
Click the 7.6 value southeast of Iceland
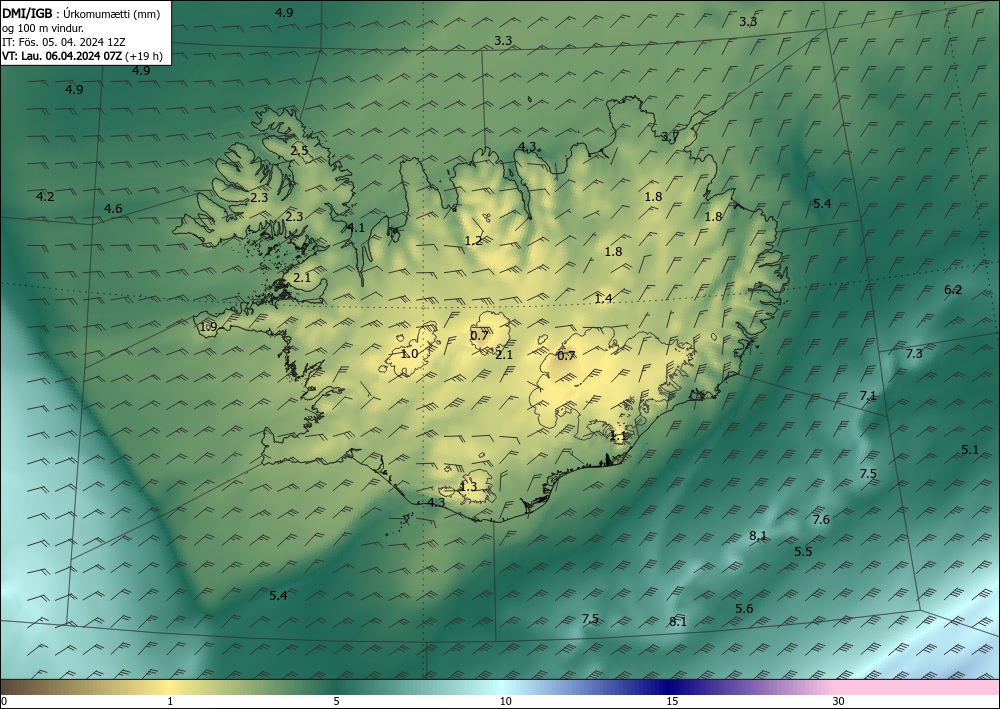point(821,520)
